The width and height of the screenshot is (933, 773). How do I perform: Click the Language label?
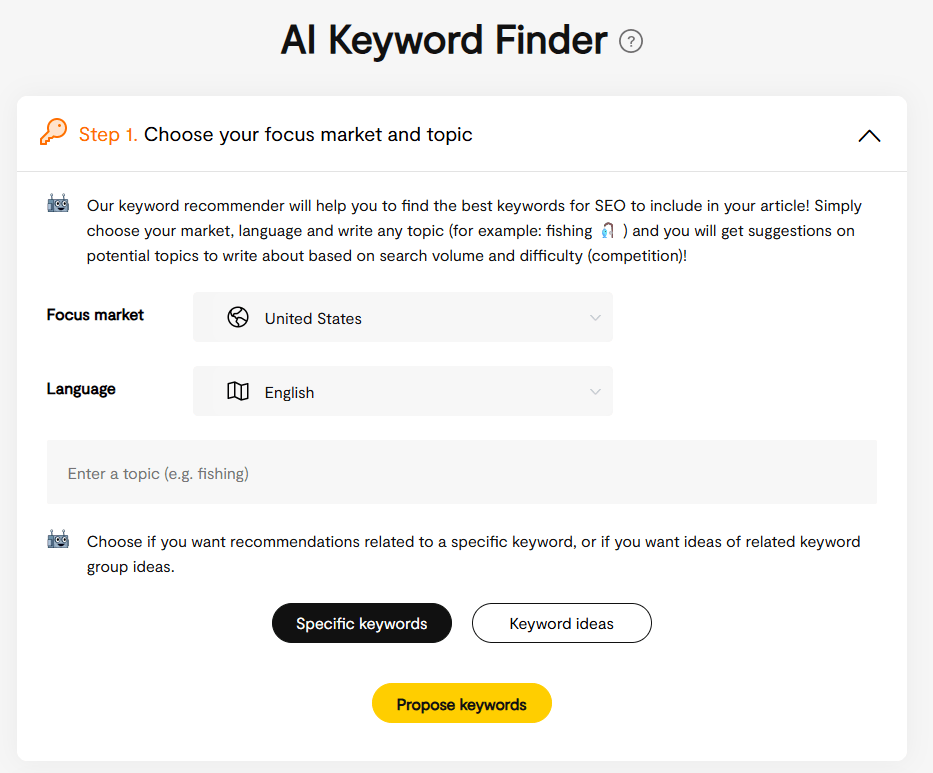point(80,389)
